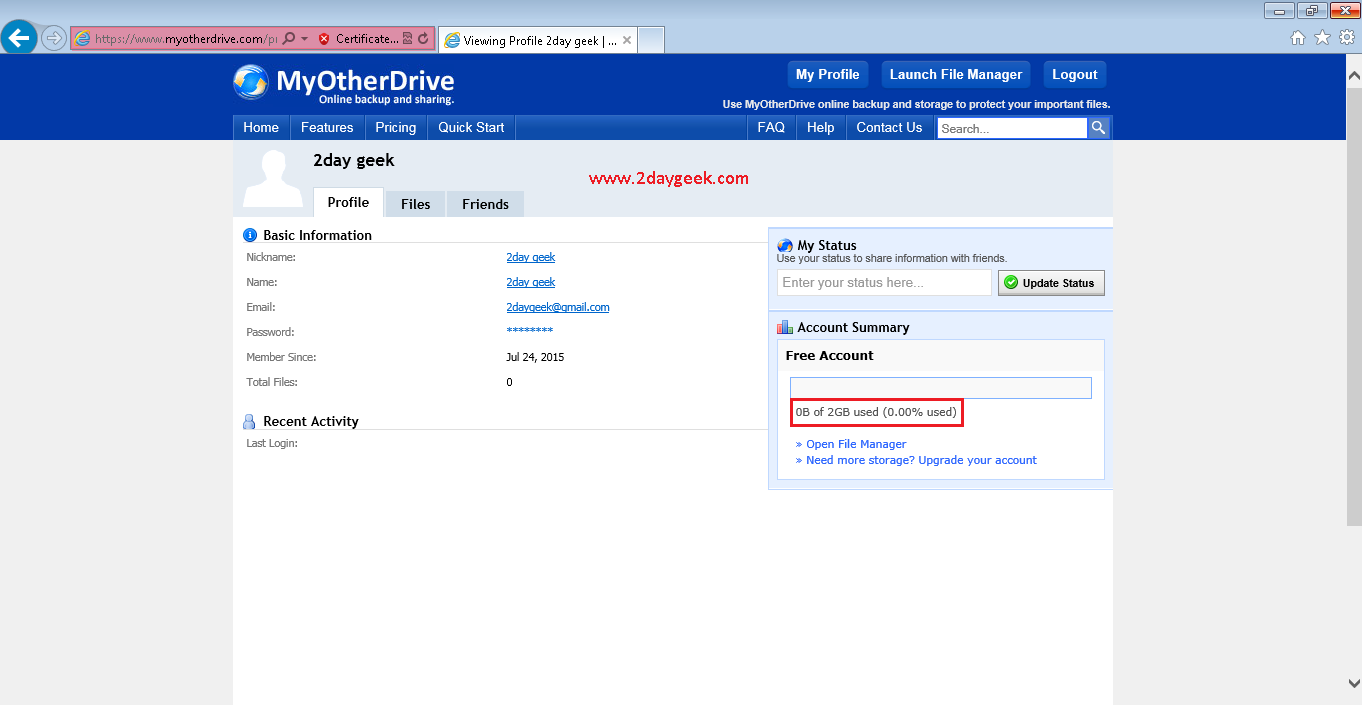Click the browser back arrow button
The image size is (1362, 705).
[x=19, y=38]
